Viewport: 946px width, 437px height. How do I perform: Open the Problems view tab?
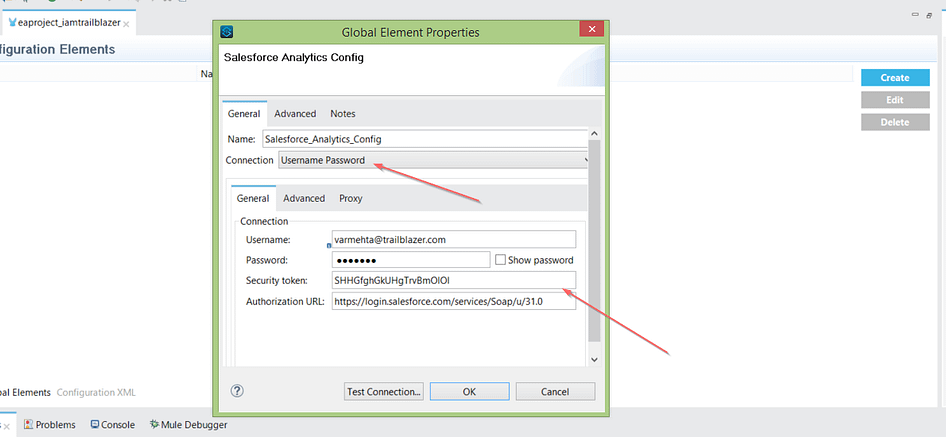(x=50, y=425)
